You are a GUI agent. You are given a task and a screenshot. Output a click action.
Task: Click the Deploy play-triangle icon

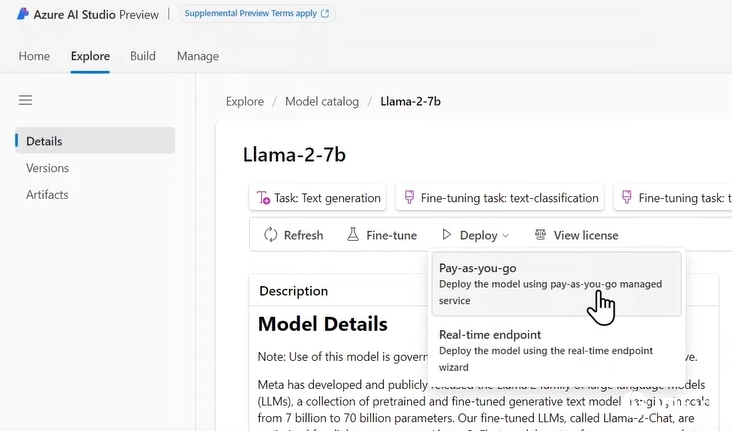(x=447, y=234)
